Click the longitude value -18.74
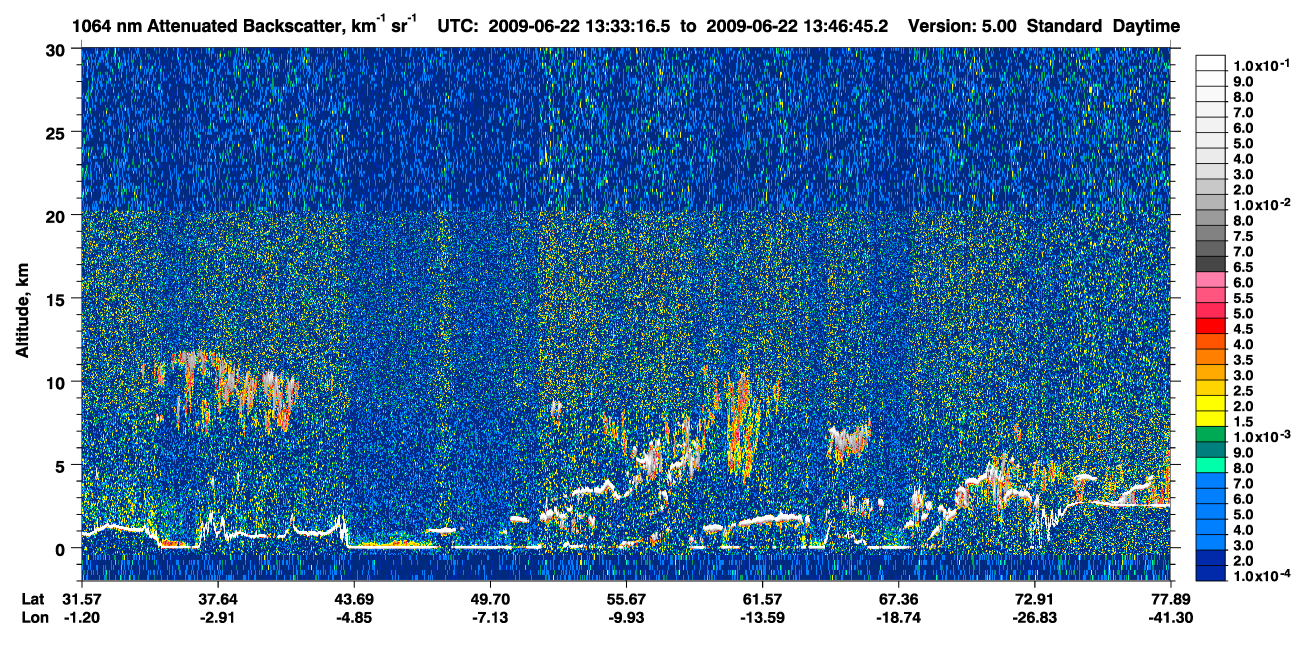1300x667 pixels. pos(898,617)
